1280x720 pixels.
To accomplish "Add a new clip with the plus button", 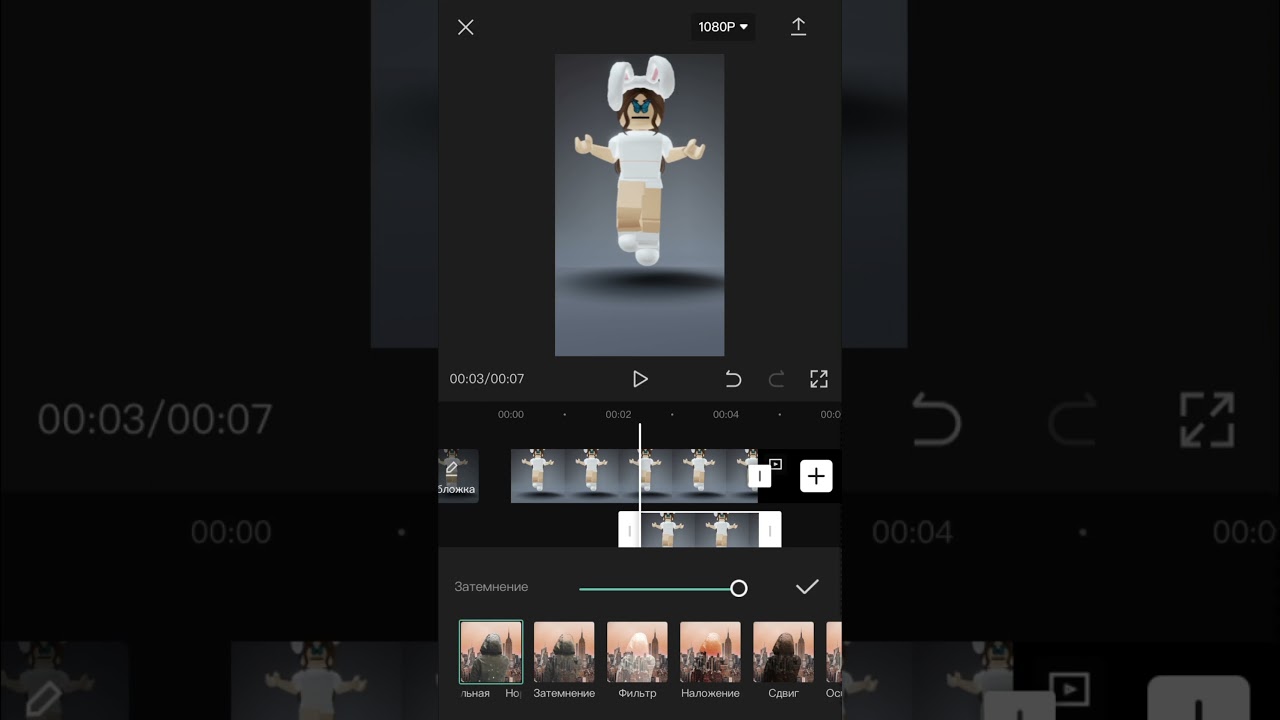I will (x=816, y=476).
